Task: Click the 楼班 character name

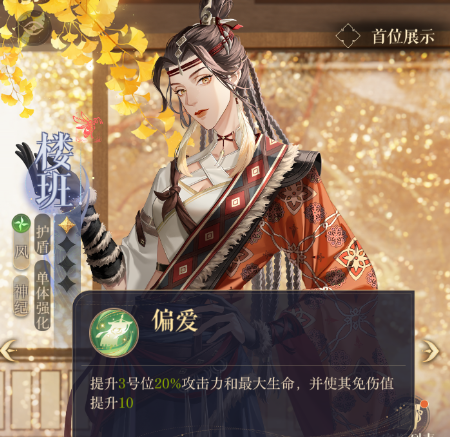Action: click(x=54, y=169)
